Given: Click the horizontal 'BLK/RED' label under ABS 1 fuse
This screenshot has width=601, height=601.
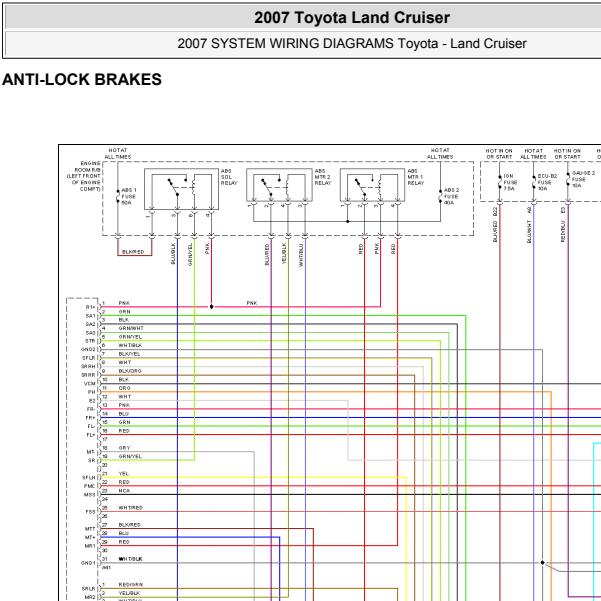Looking at the screenshot, I should 133,252.
